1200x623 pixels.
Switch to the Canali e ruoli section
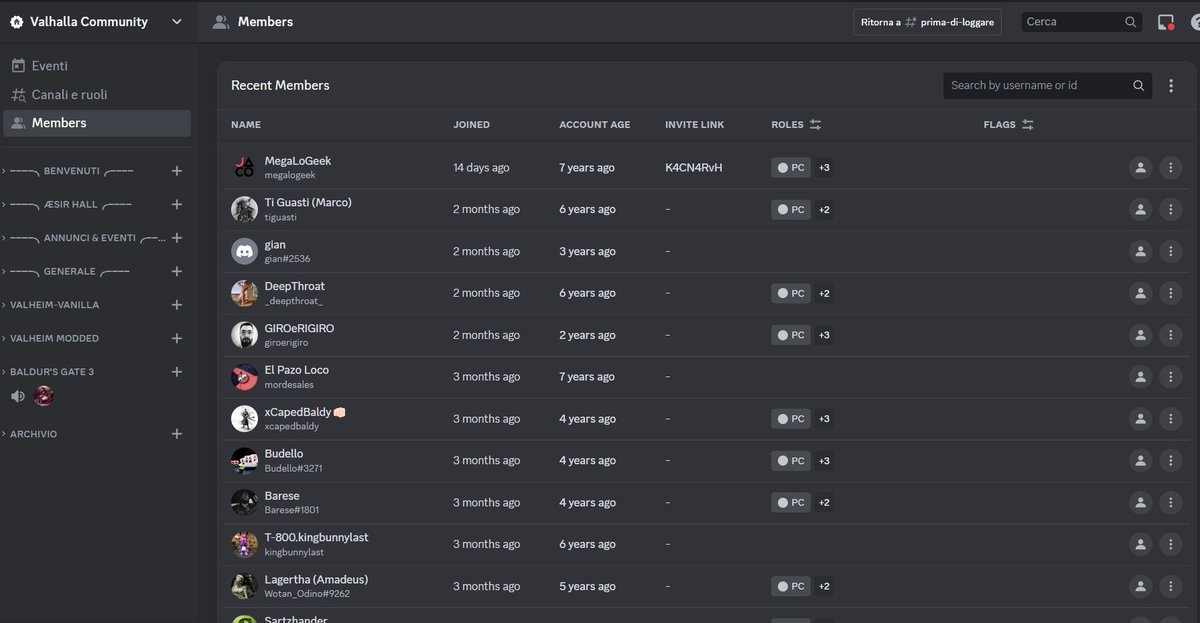68,93
